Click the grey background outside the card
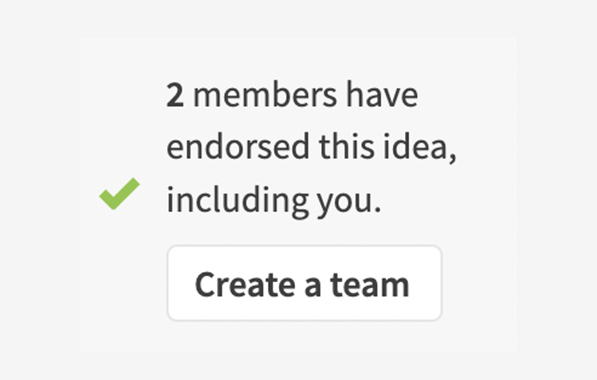 point(38,190)
